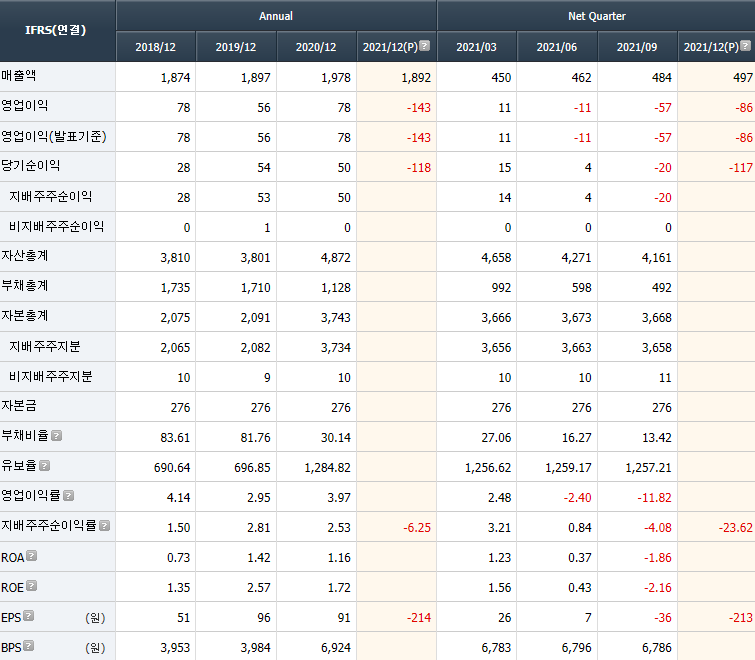Click 2021/03 부채총계 value 992

pos(501,287)
